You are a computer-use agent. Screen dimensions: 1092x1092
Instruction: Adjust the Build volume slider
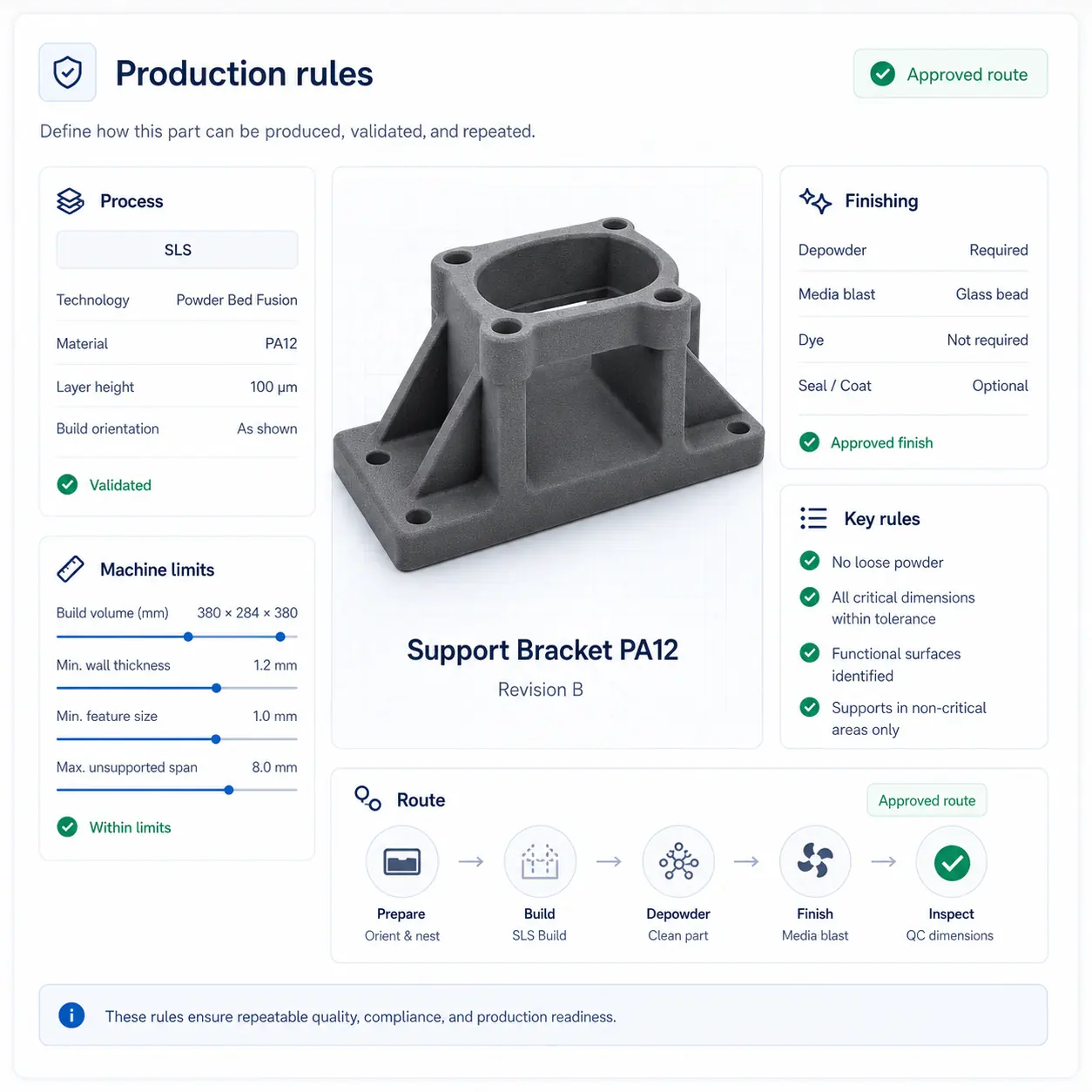pyautogui.click(x=177, y=637)
